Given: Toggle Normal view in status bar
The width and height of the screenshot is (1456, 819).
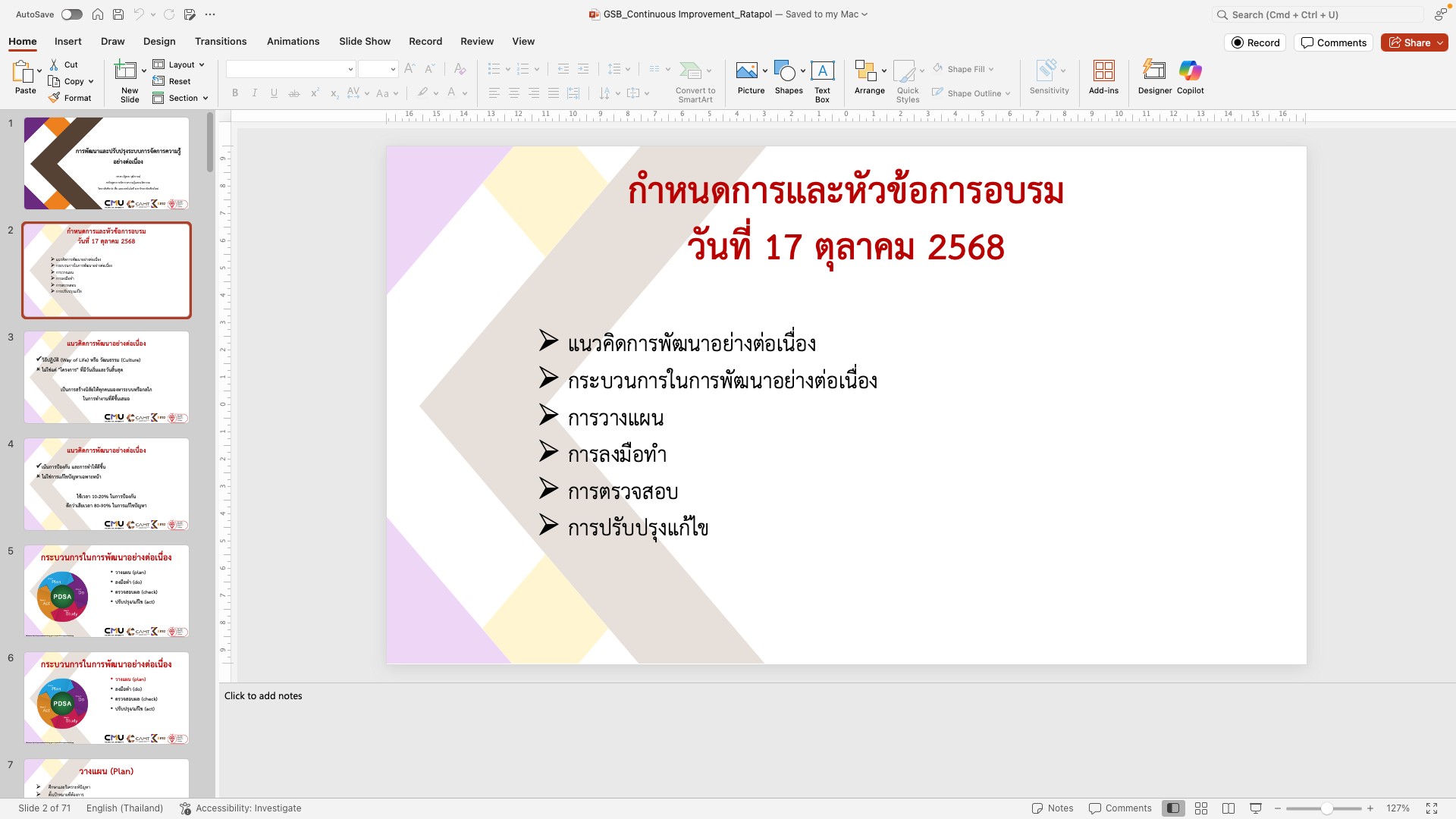Looking at the screenshot, I should [1173, 808].
